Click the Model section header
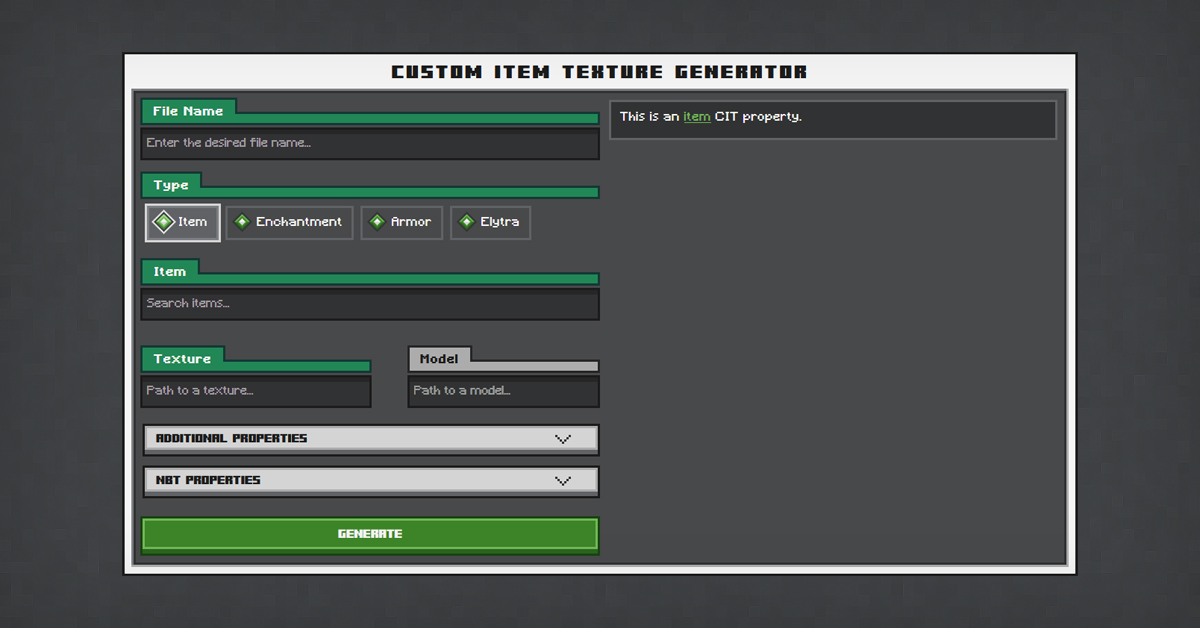The height and width of the screenshot is (628, 1200). (x=440, y=358)
